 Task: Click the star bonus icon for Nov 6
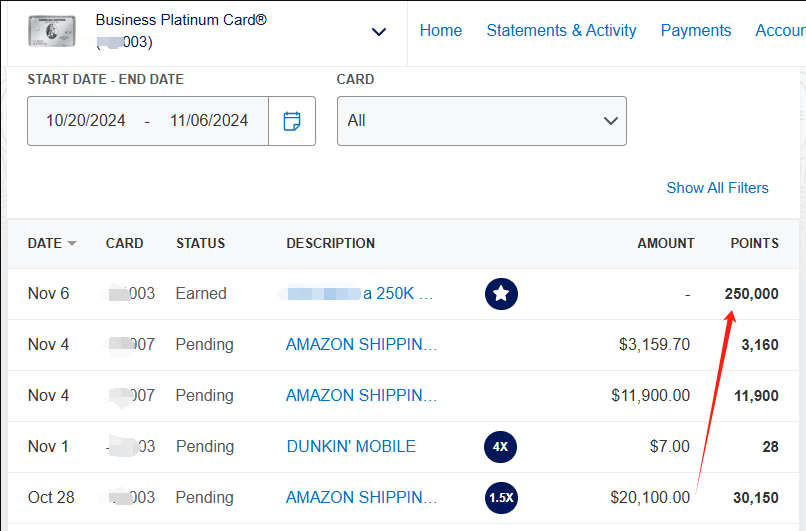click(x=501, y=294)
